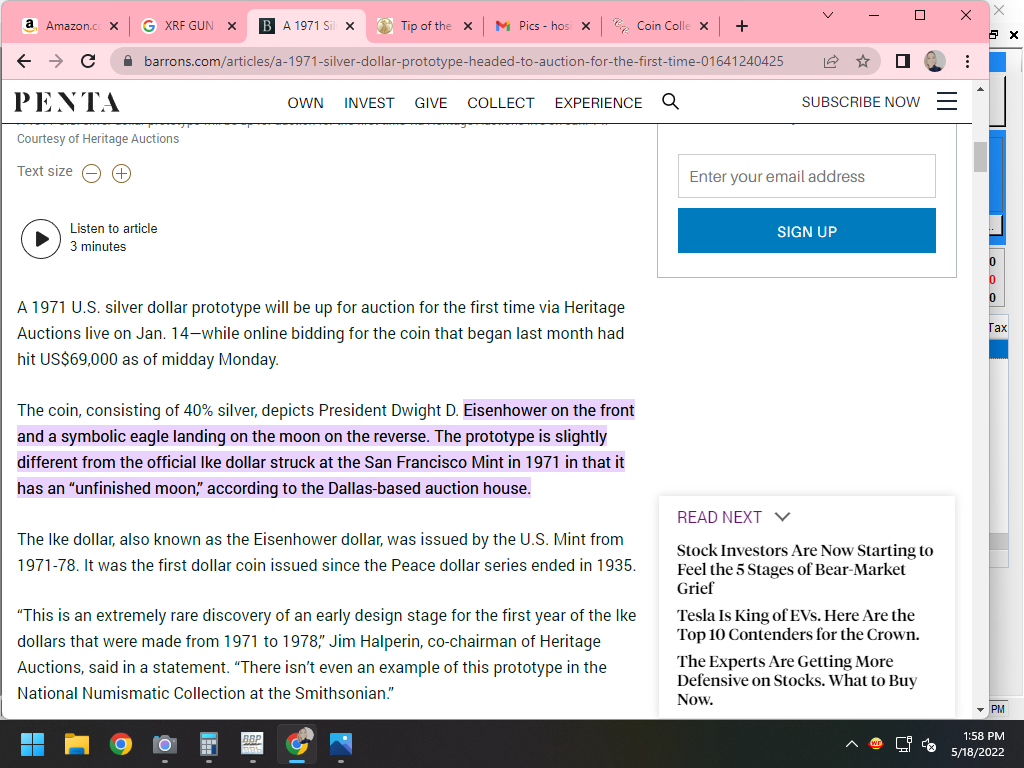
Task: Show hidden system tray icons
Action: (852, 744)
